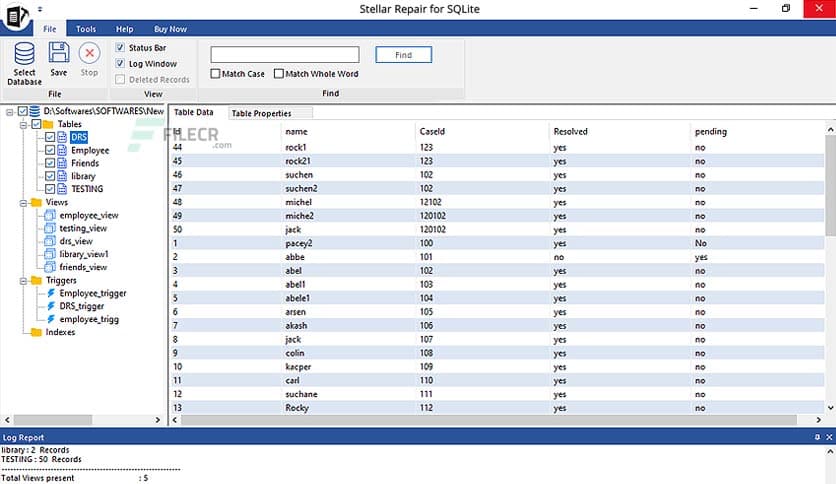Click the Resolved column header
The width and height of the screenshot is (836, 484).
(570, 131)
